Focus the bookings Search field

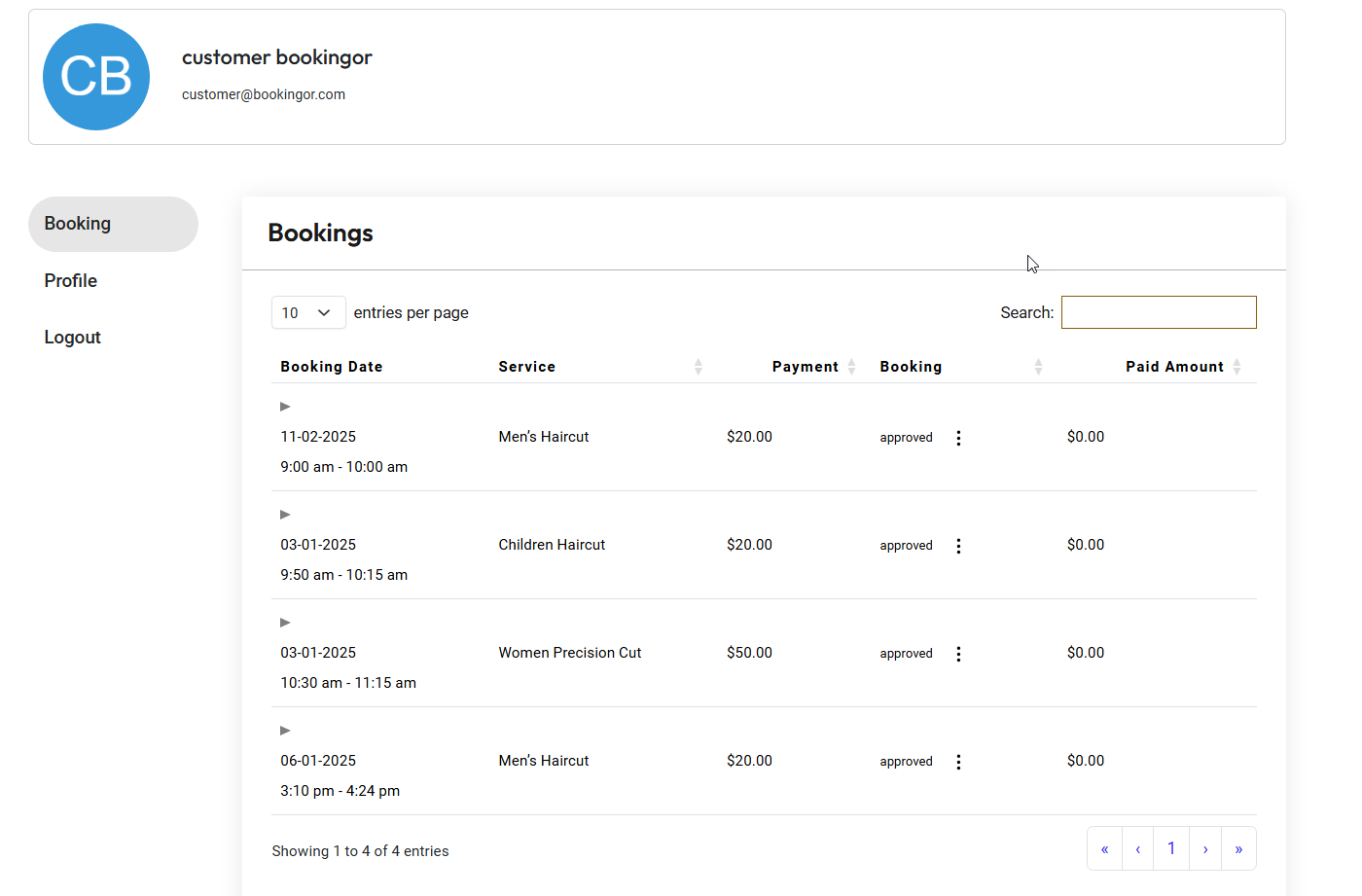tap(1159, 312)
